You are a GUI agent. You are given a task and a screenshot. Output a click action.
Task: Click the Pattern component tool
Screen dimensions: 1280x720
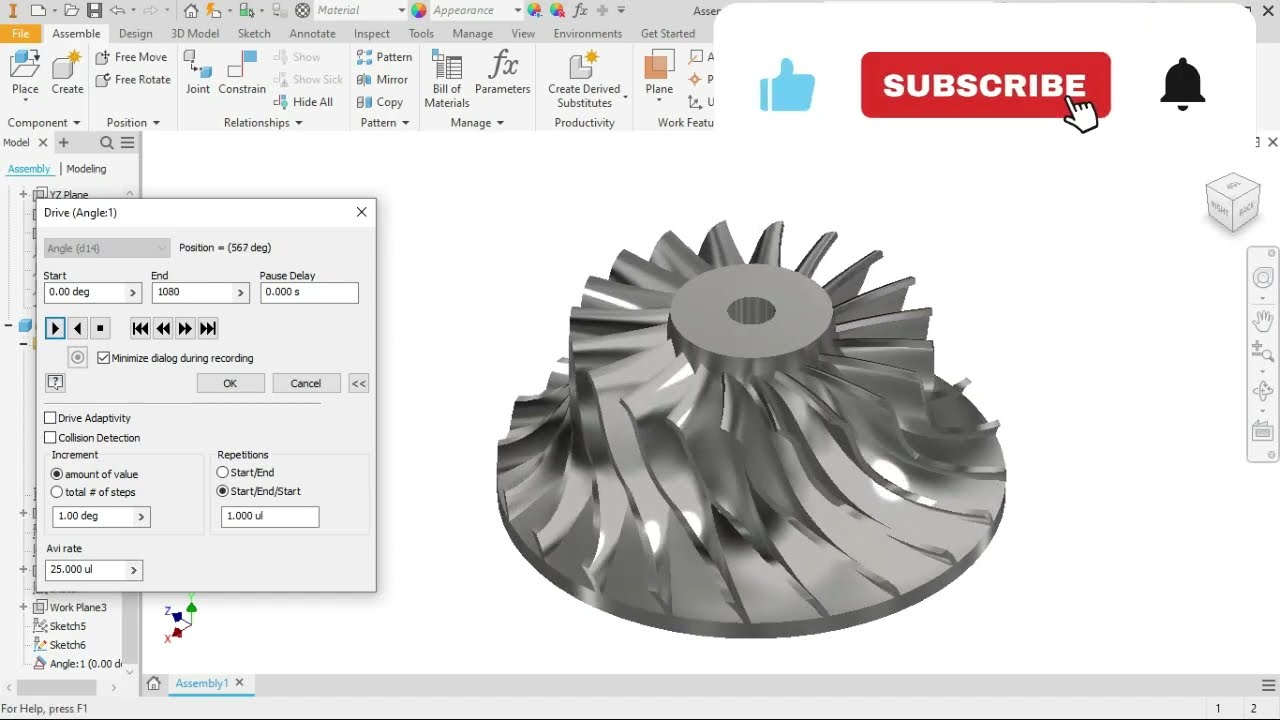click(x=385, y=57)
